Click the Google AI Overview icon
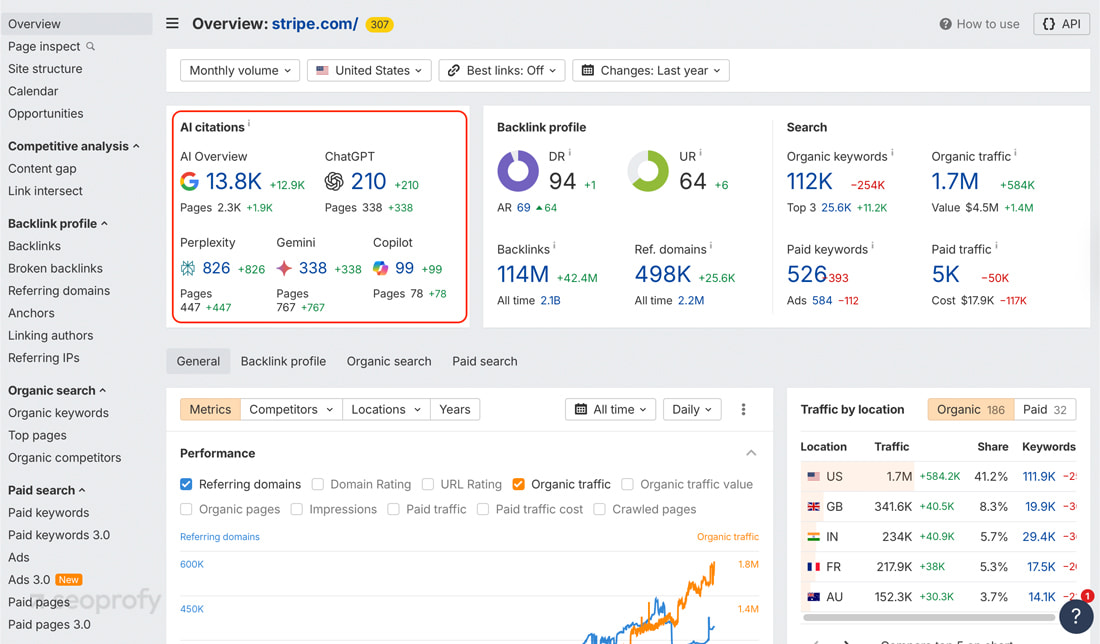 point(189,181)
